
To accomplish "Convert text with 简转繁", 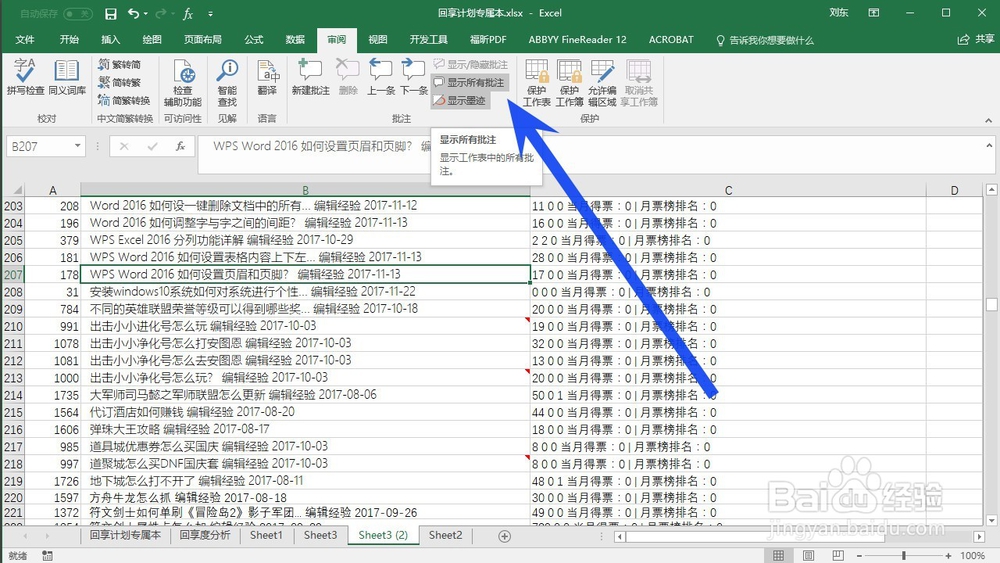I will [120, 82].
